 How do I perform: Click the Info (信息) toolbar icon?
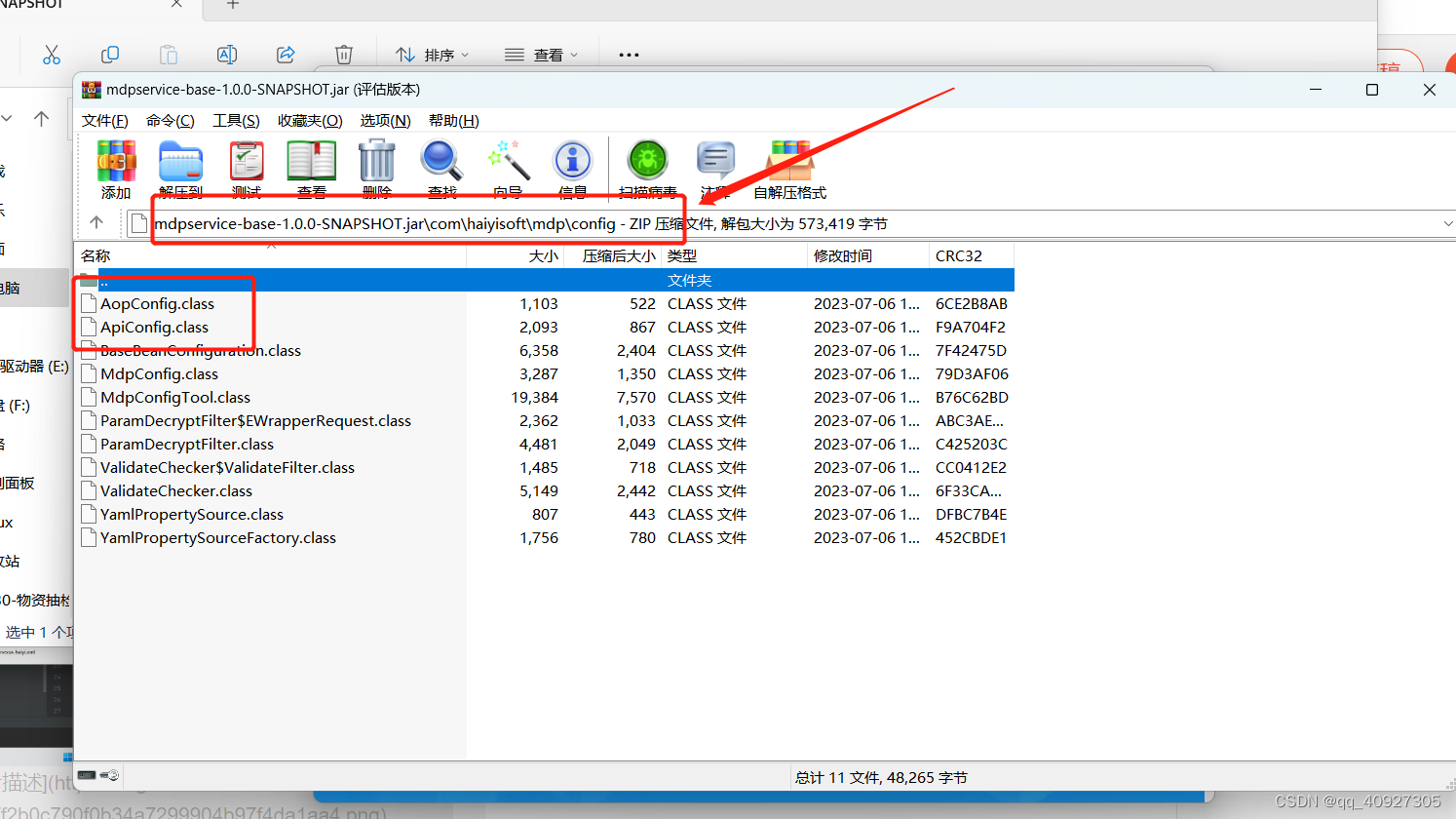tap(573, 169)
